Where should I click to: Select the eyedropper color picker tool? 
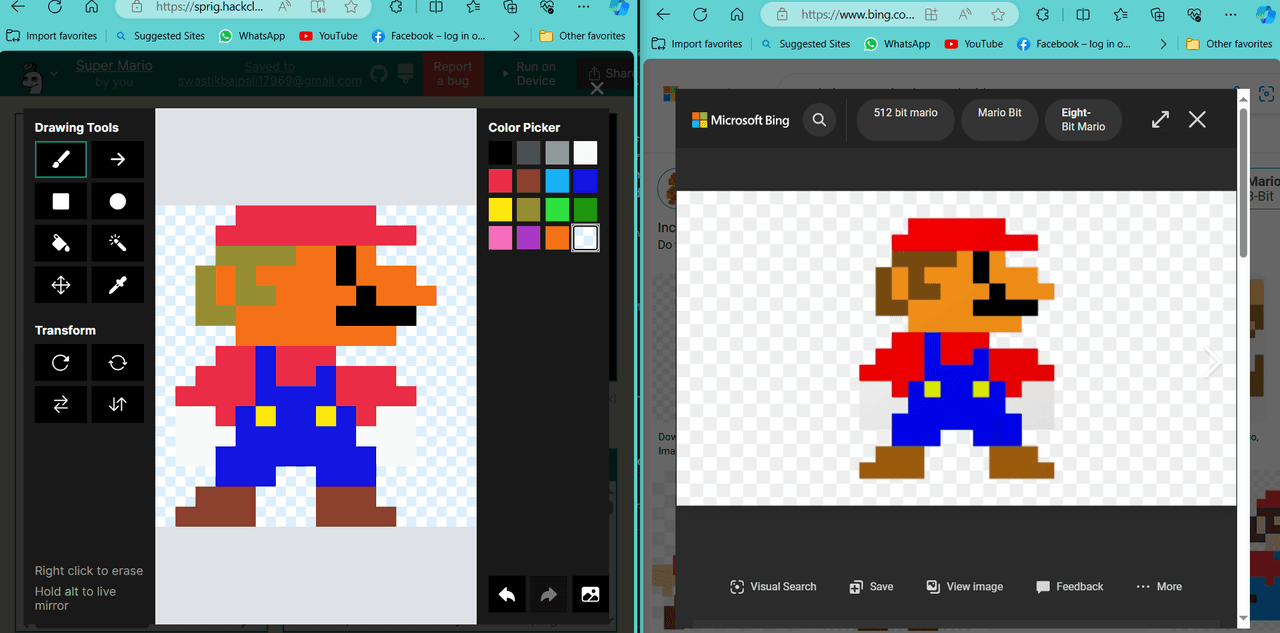[118, 285]
